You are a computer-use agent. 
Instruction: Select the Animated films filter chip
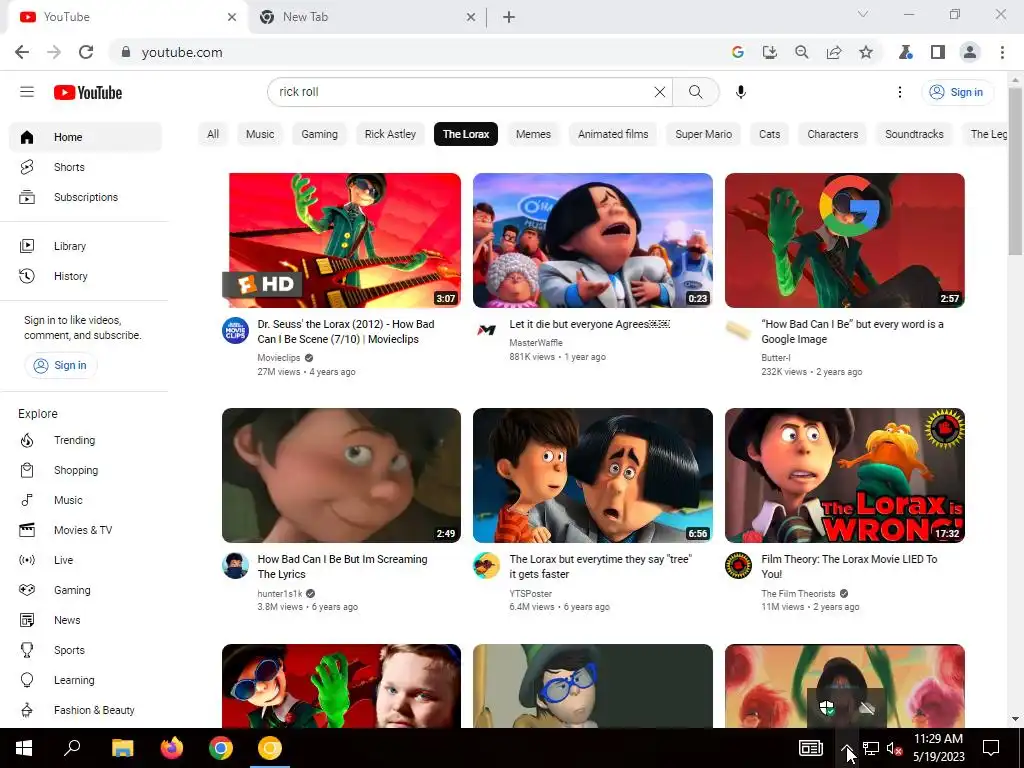[x=613, y=134]
